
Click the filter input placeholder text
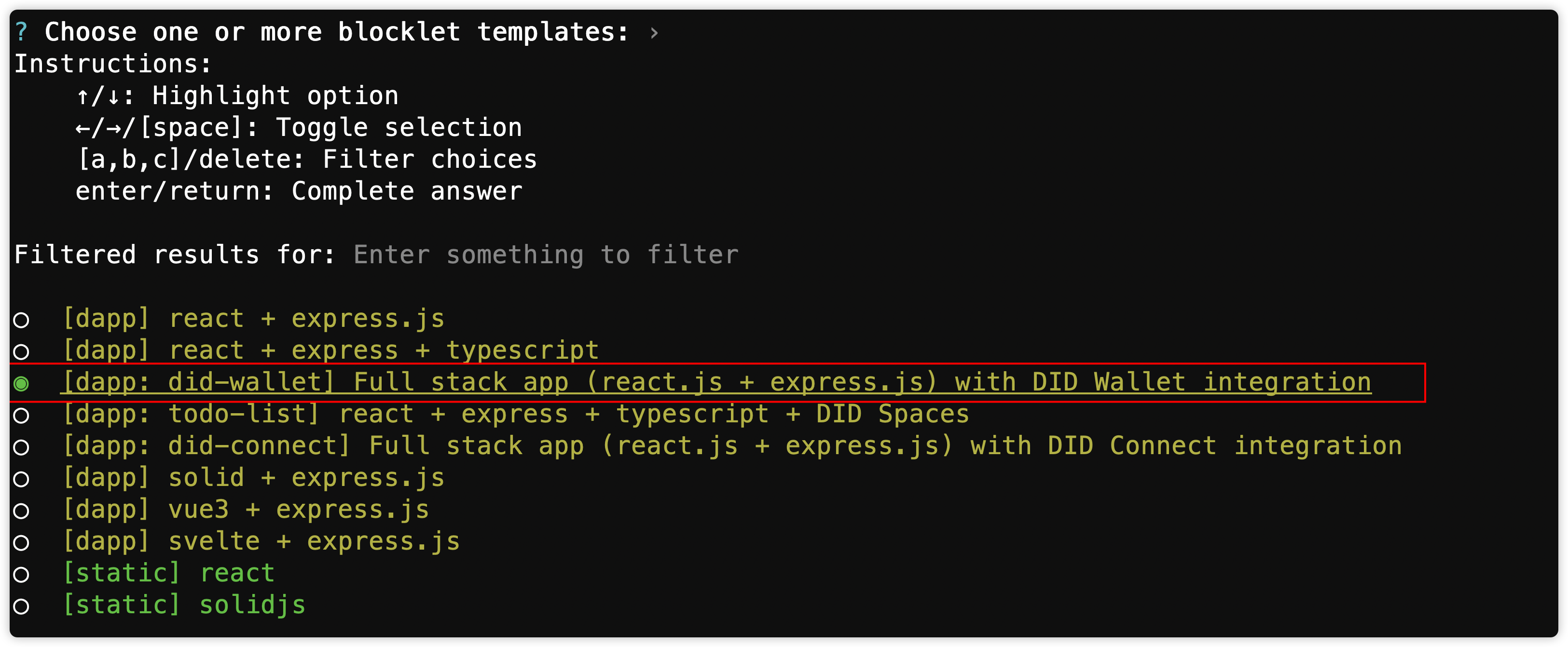(545, 255)
